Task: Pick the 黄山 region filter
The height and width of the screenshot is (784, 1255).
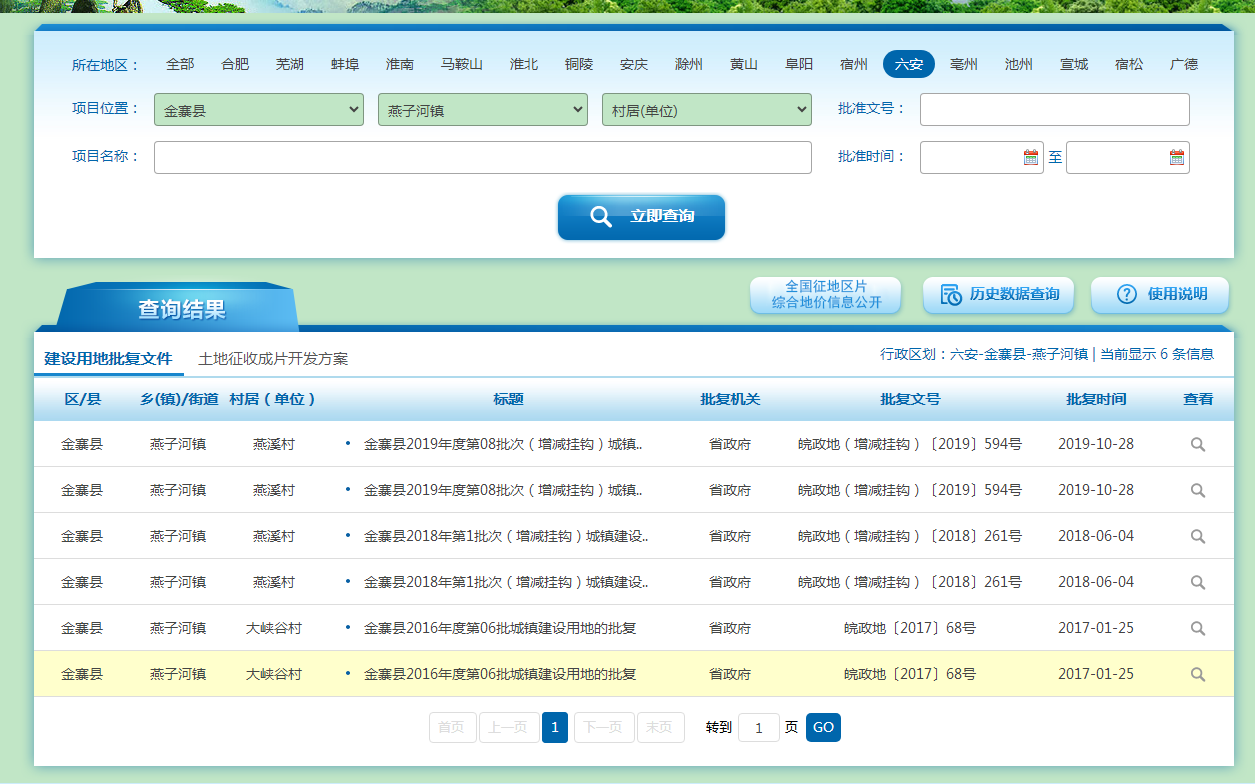Action: click(x=744, y=64)
